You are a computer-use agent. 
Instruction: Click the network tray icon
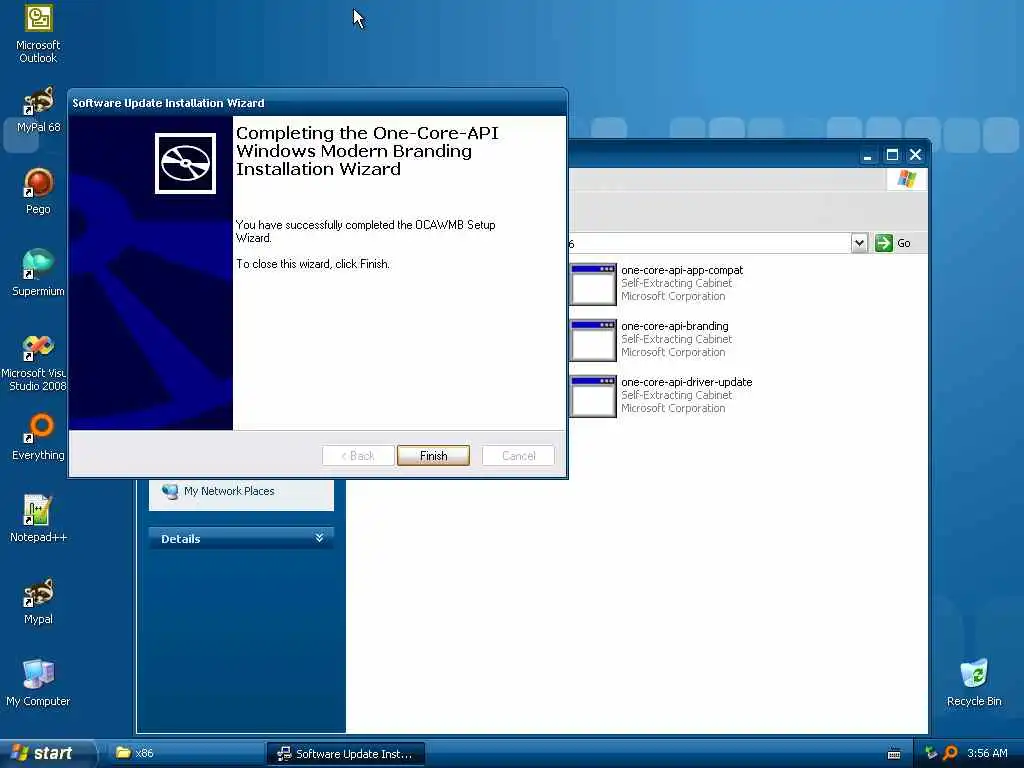click(x=931, y=753)
